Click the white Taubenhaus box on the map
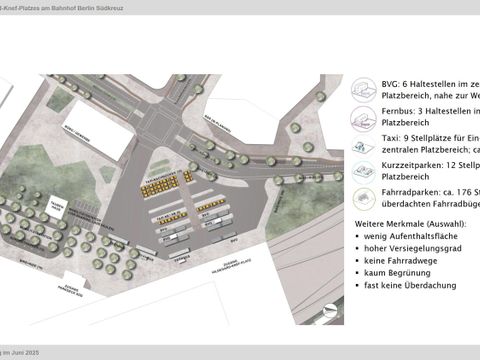 [x=58, y=207]
